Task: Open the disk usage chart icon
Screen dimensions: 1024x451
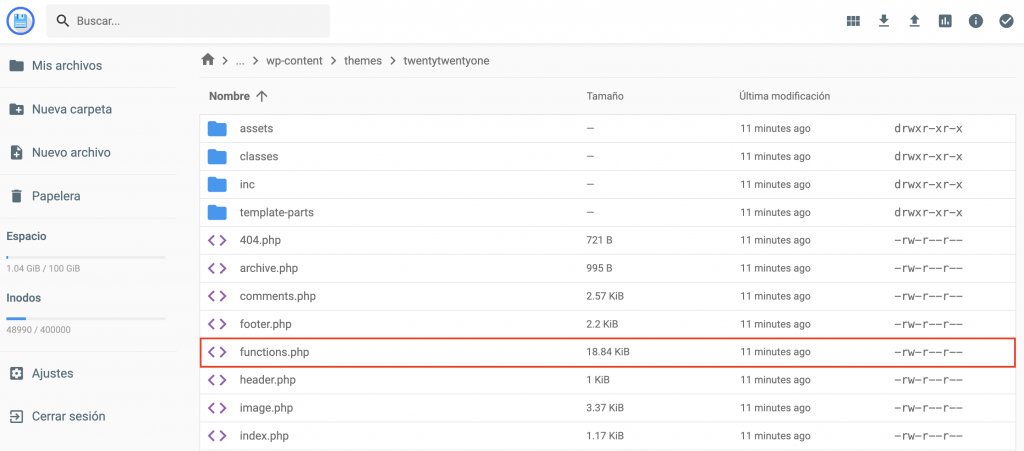Action: tap(945, 21)
